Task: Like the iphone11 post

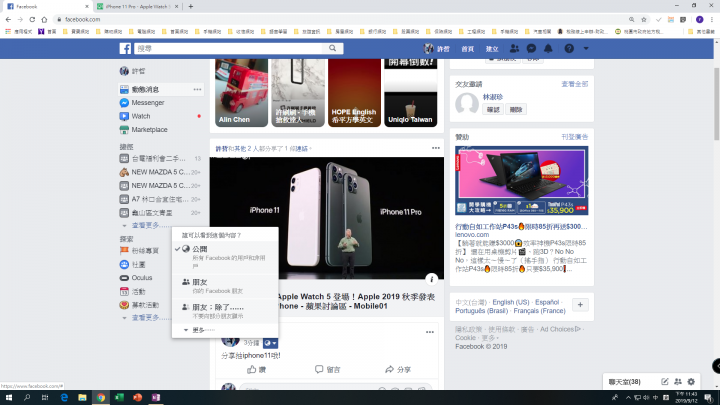Action: click(x=256, y=369)
